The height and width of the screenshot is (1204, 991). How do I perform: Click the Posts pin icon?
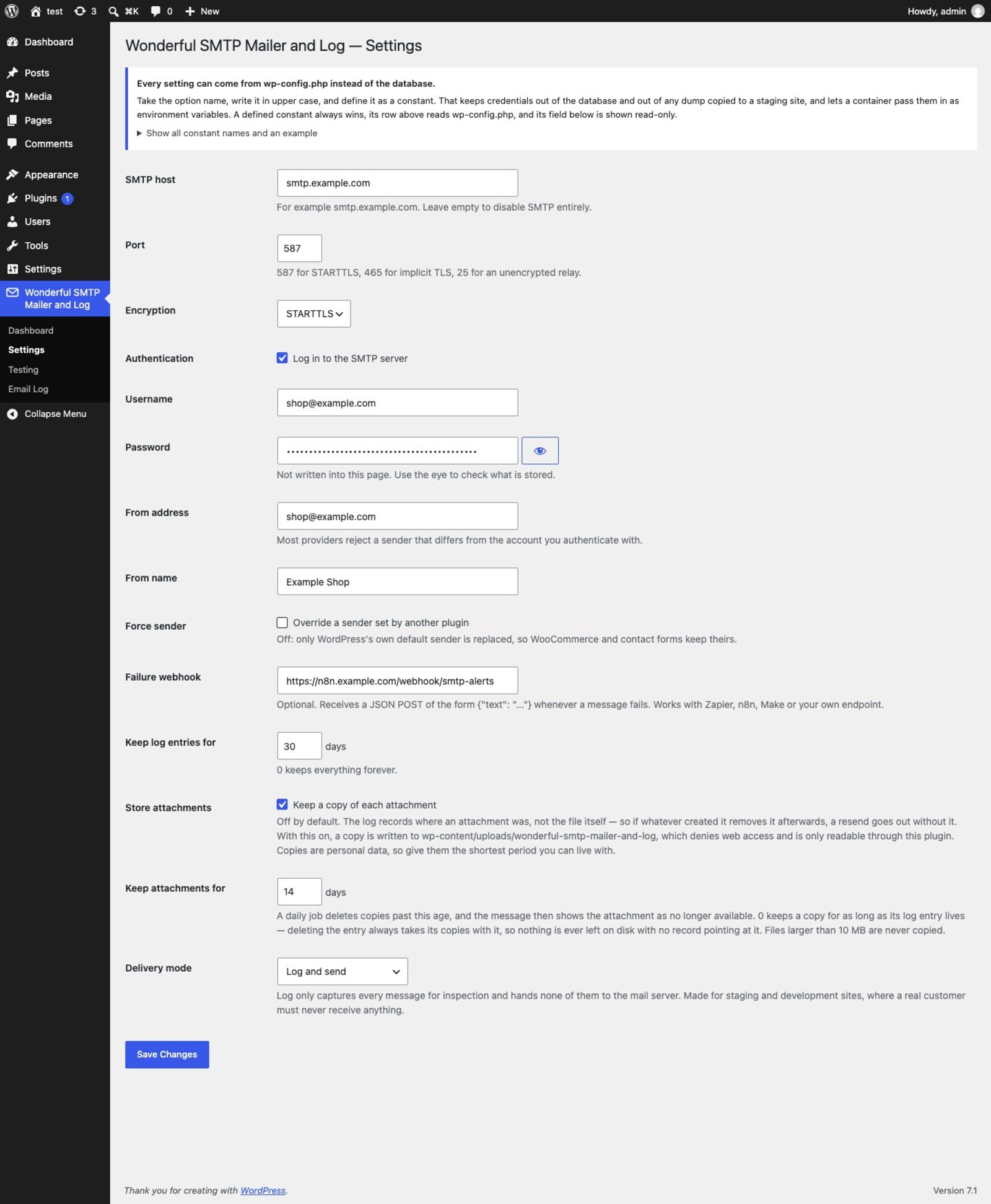click(12, 73)
